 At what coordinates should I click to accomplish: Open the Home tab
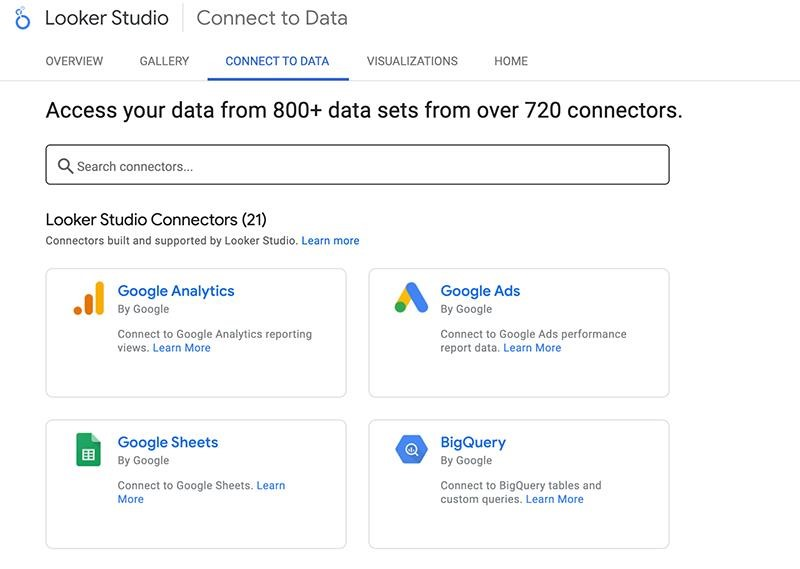pos(511,61)
